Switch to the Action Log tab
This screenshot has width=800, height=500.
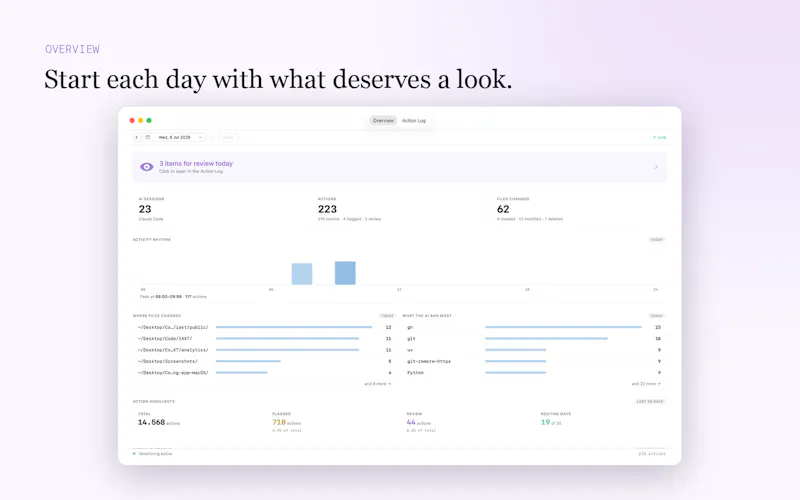click(x=414, y=121)
